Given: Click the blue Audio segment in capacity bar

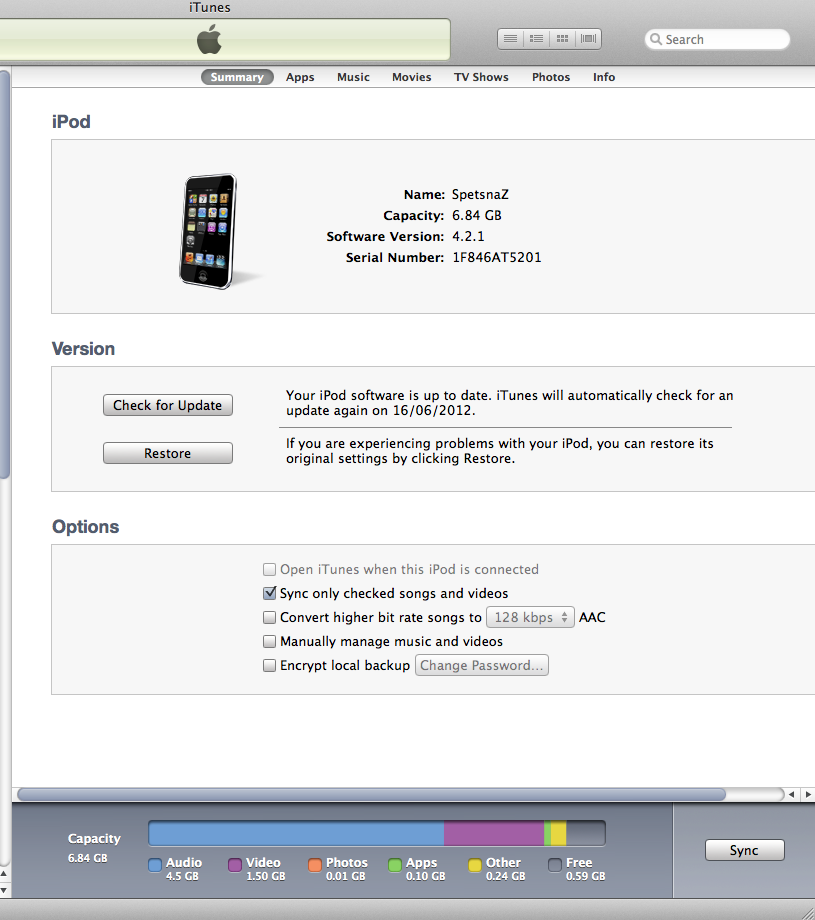Looking at the screenshot, I should (x=296, y=833).
